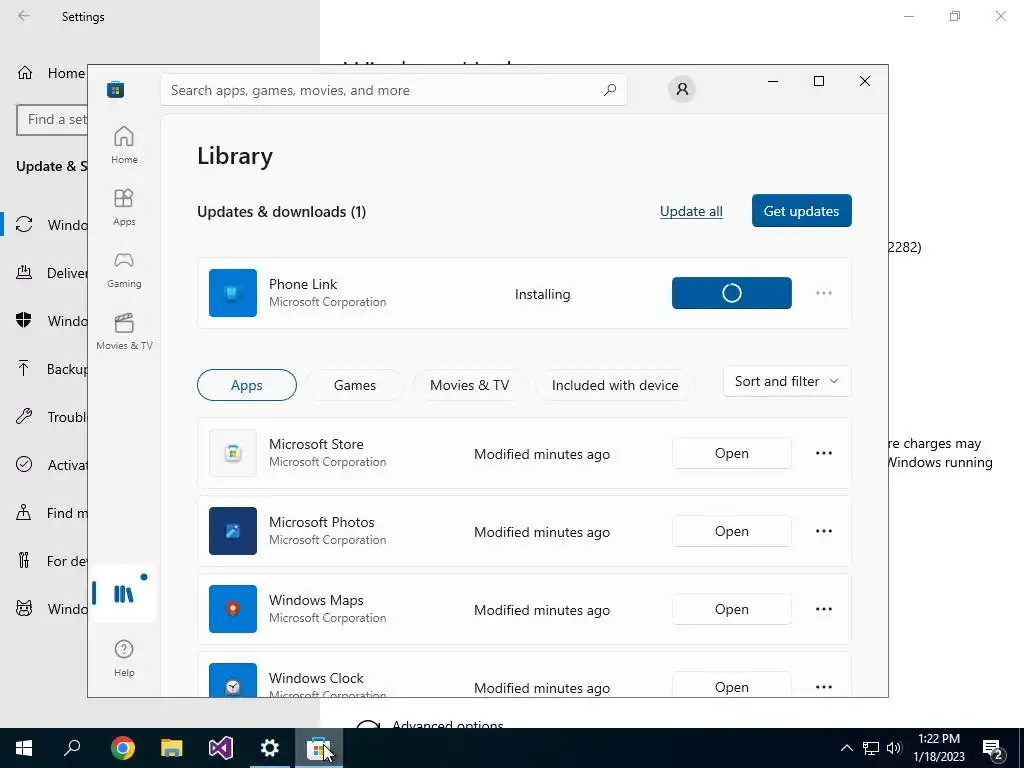1024x768 pixels.
Task: Open Visual Studio from taskbar
Action: point(221,748)
